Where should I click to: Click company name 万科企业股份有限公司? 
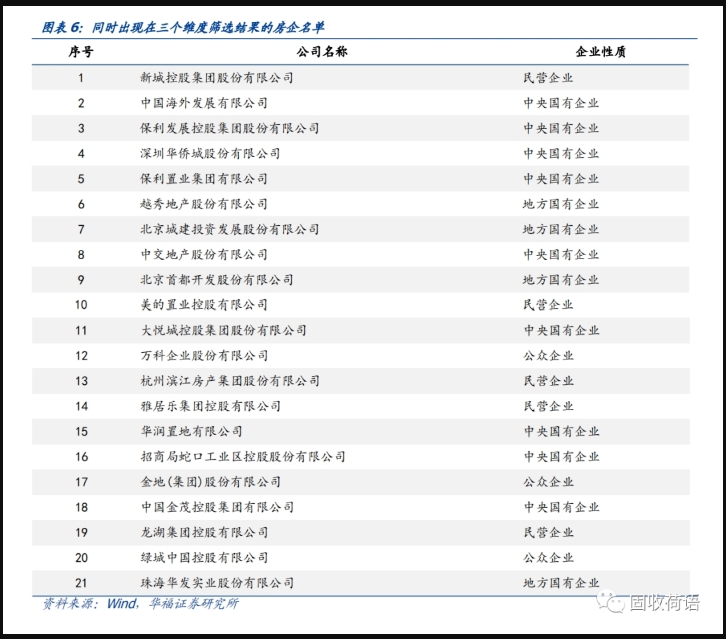[204, 356]
